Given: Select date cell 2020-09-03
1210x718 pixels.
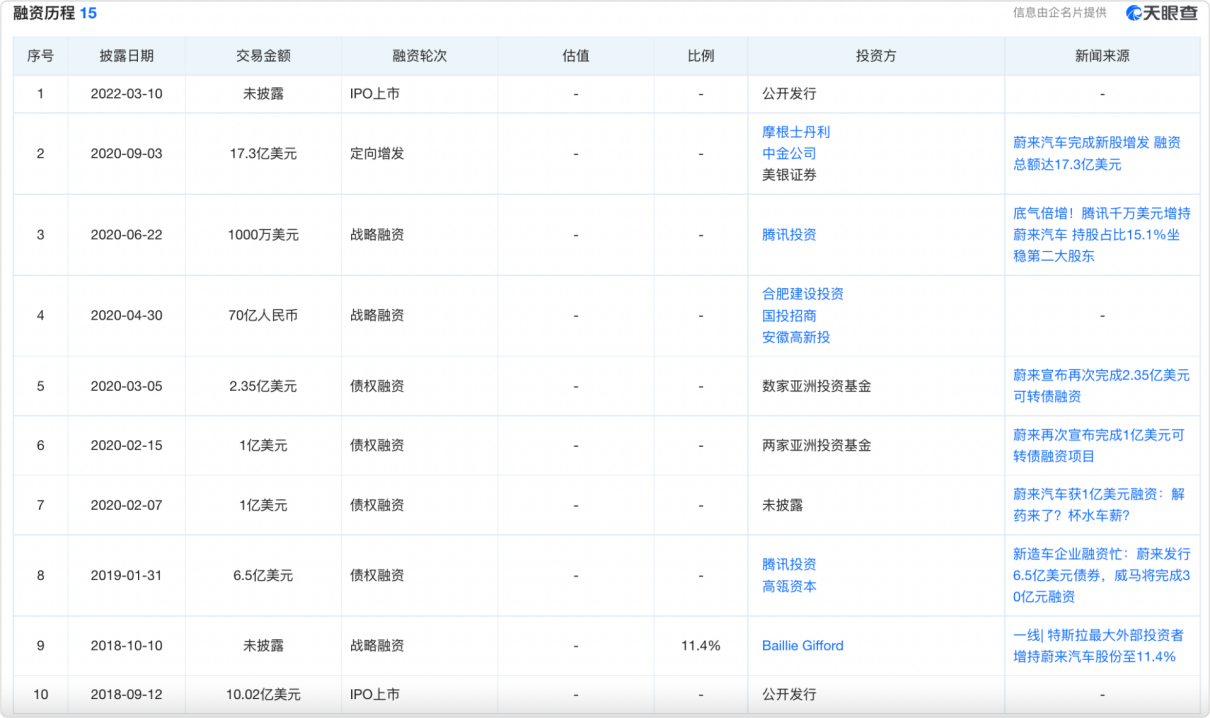Looking at the screenshot, I should point(126,154).
